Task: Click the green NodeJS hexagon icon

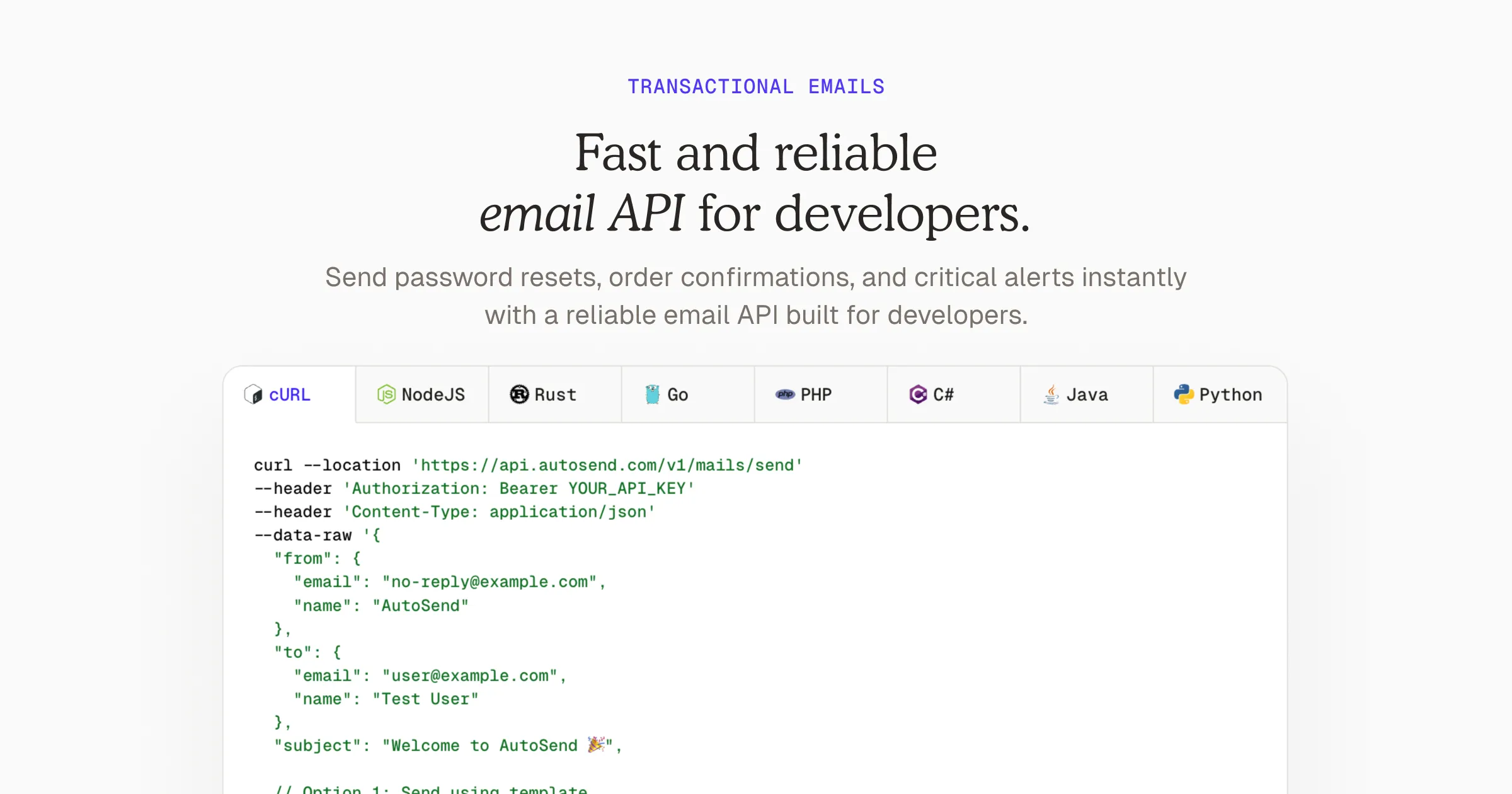Action: tap(386, 394)
